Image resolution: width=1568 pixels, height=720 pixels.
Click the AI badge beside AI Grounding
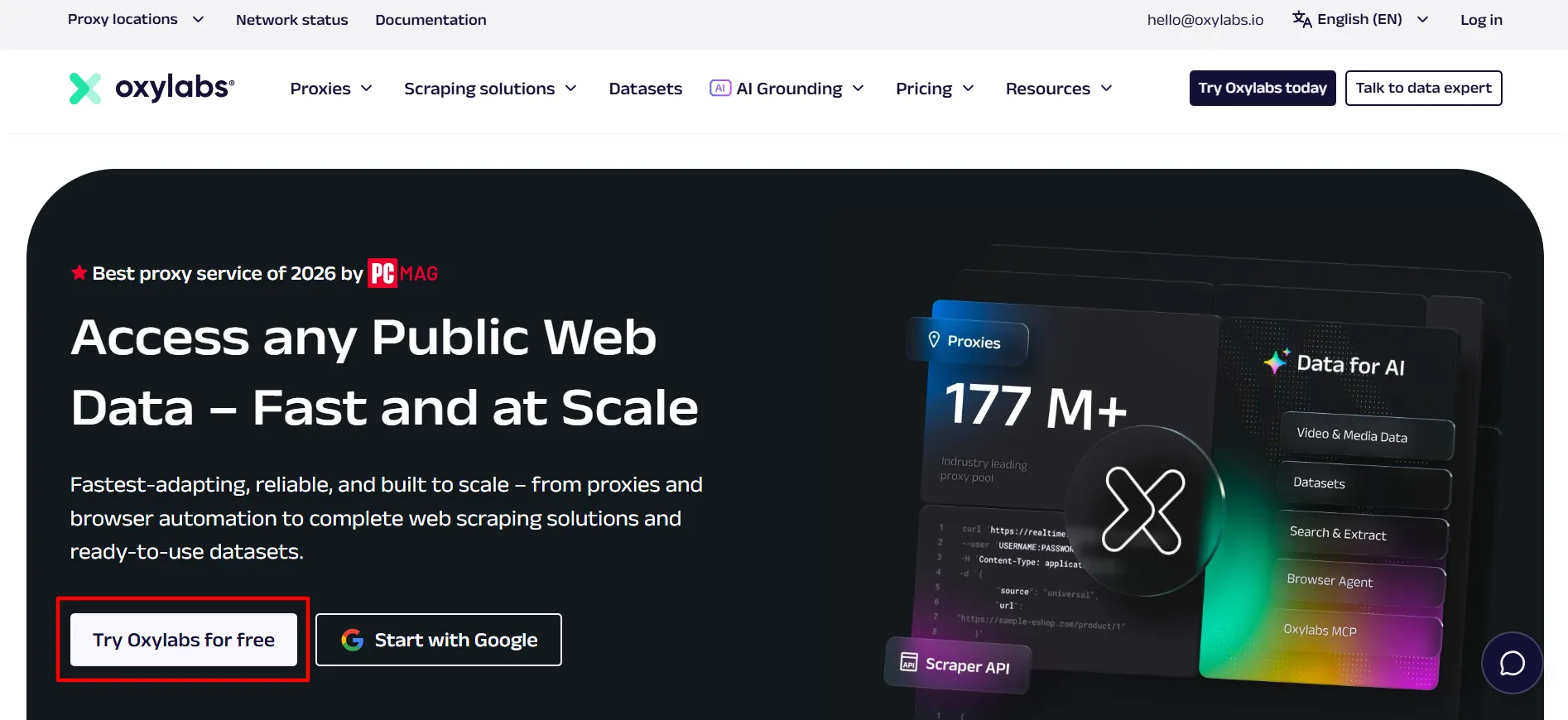click(x=720, y=88)
